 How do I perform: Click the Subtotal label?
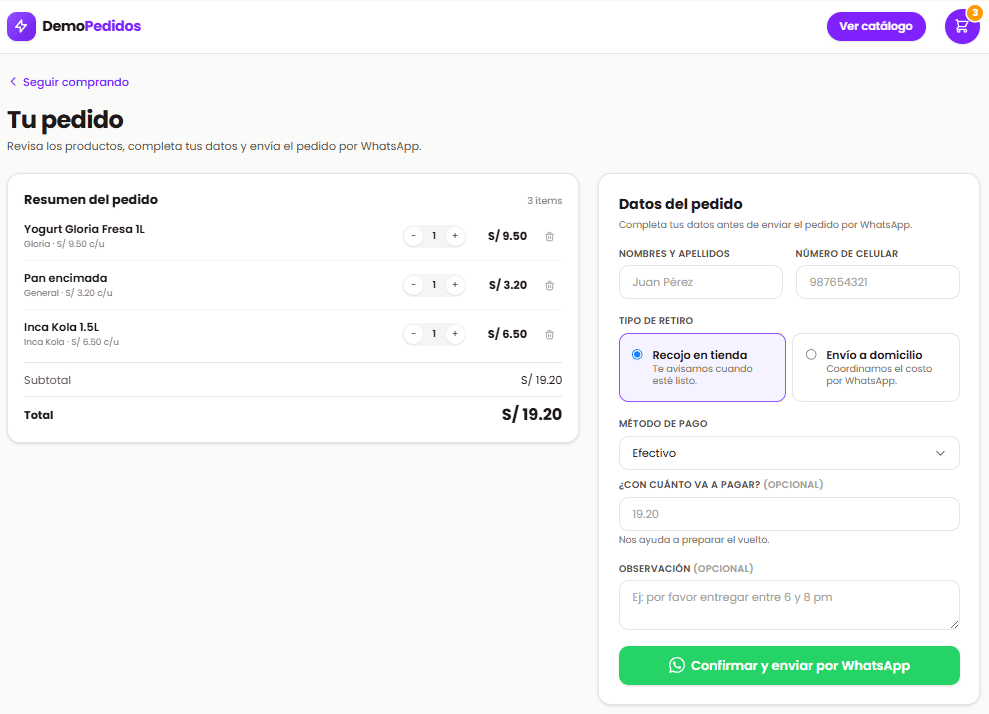coord(47,380)
